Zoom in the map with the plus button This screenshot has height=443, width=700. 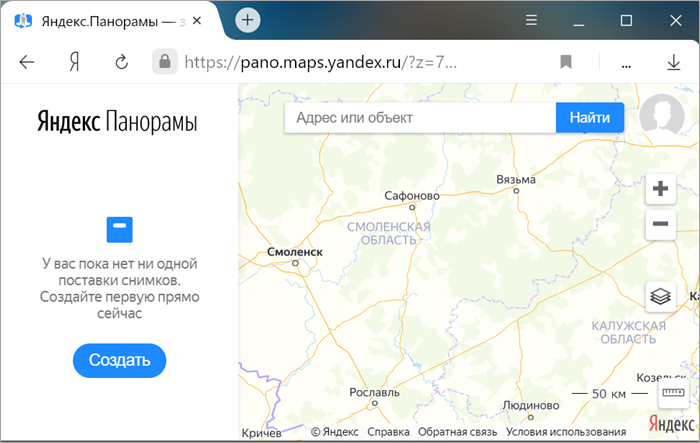pyautogui.click(x=660, y=188)
